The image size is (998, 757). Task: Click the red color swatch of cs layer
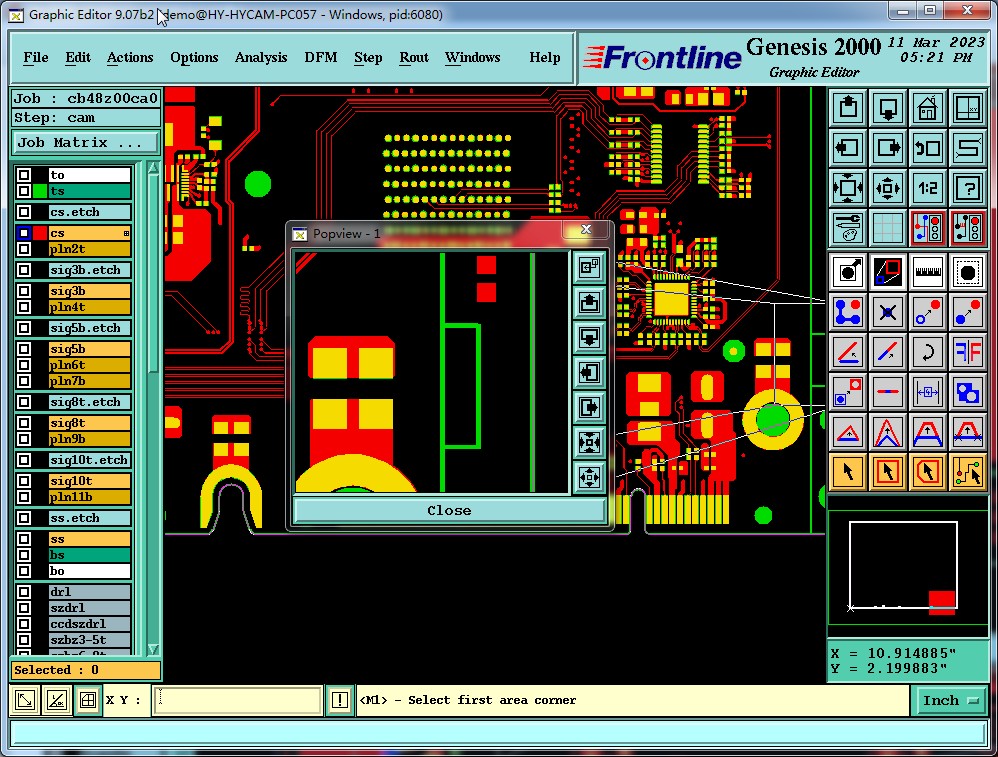click(40, 233)
